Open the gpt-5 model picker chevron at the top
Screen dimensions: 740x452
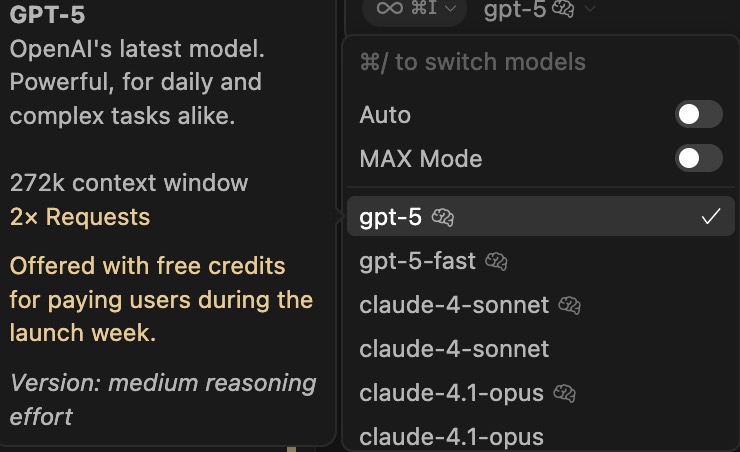[590, 8]
